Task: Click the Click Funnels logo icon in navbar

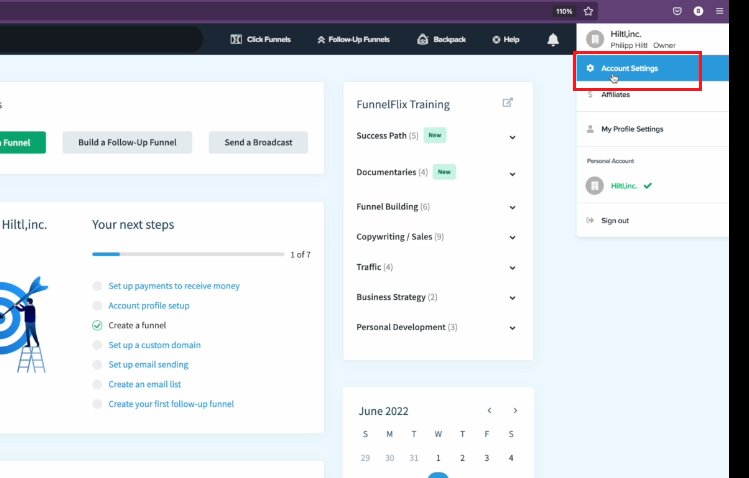Action: 236,40
